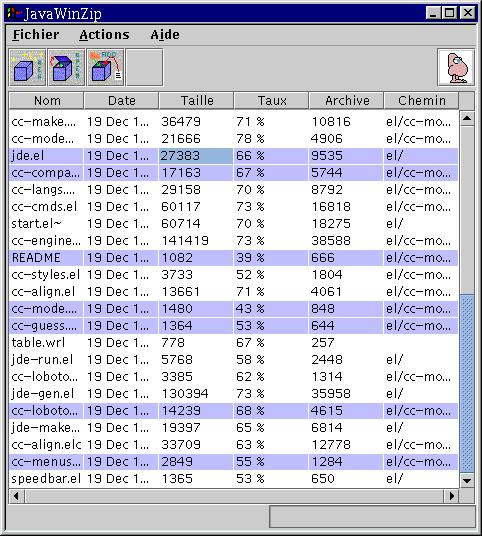Click the JavaWinZip title bar icon
The height and width of the screenshot is (536, 482).
[14, 14]
